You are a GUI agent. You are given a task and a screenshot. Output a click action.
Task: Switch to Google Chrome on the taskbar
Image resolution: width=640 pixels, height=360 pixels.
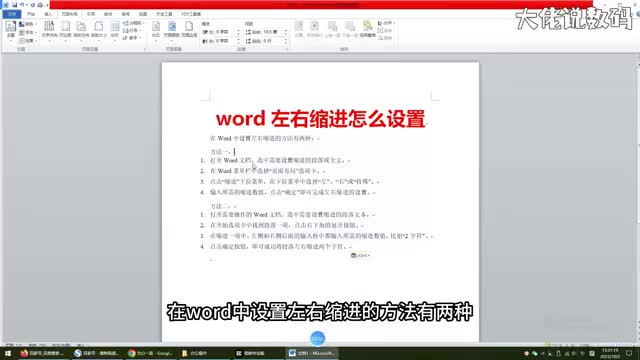[150, 353]
